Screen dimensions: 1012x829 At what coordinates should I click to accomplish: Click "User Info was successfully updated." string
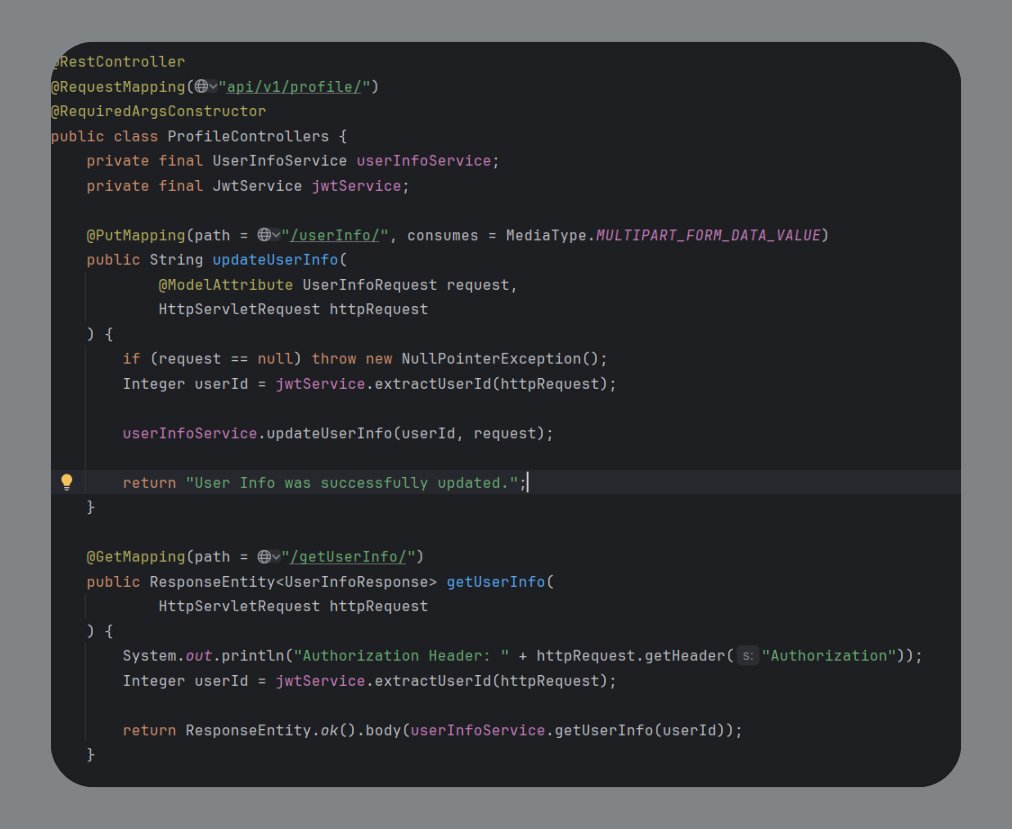click(352, 483)
